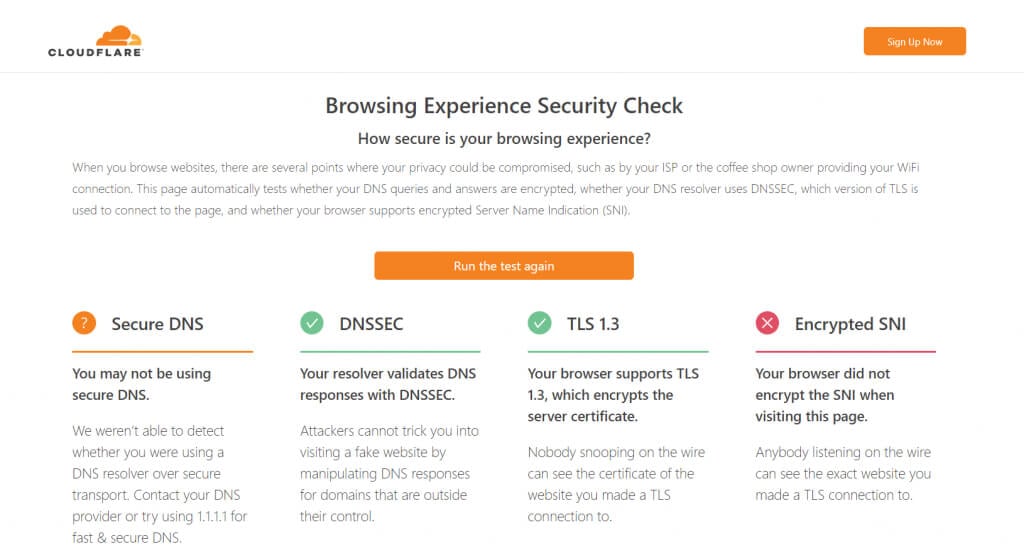Click the Encrypted SNI red X icon
Screen dimensions: 1024x547
coord(767,323)
